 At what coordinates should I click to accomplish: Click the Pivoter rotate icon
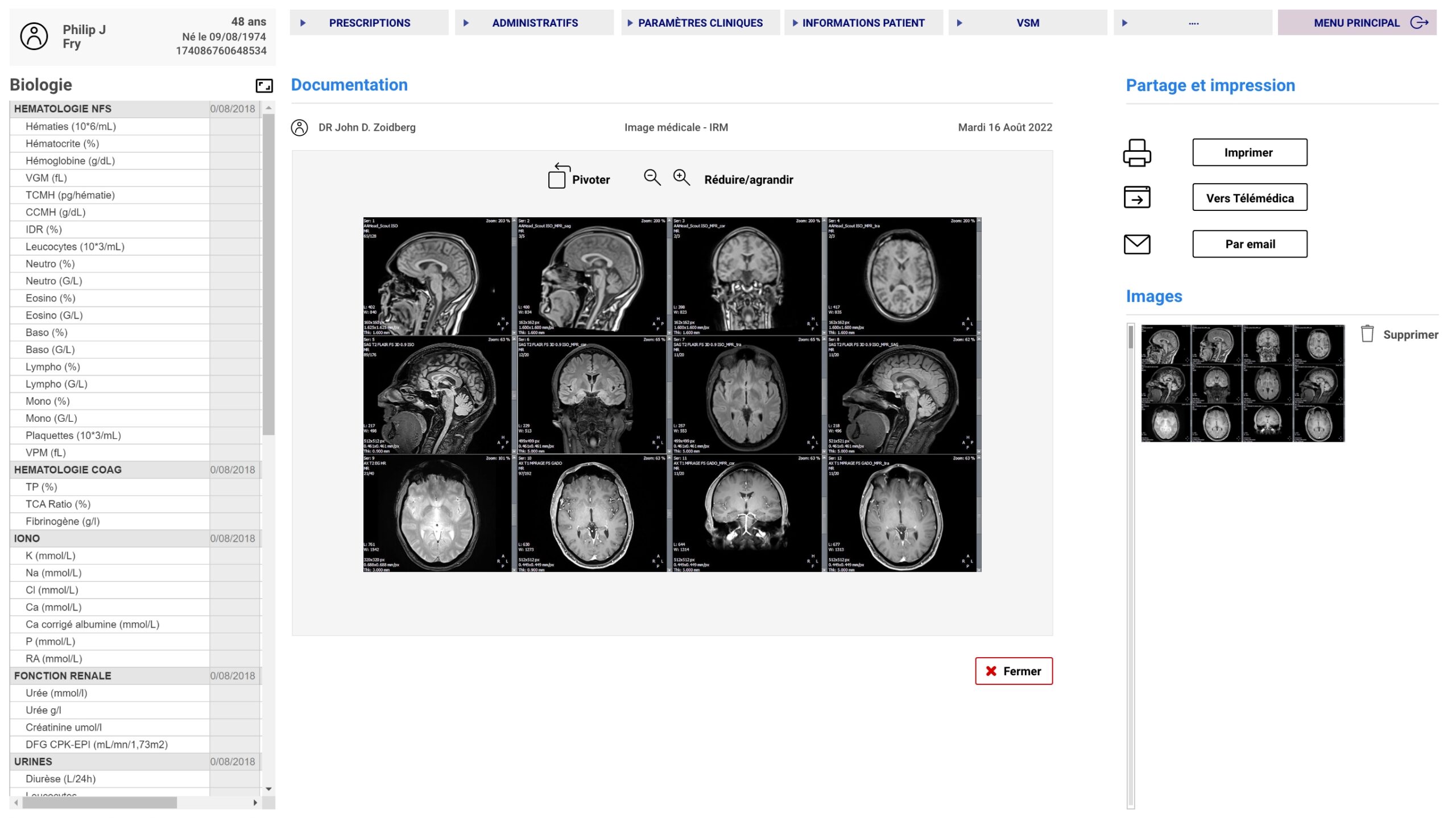coord(559,176)
